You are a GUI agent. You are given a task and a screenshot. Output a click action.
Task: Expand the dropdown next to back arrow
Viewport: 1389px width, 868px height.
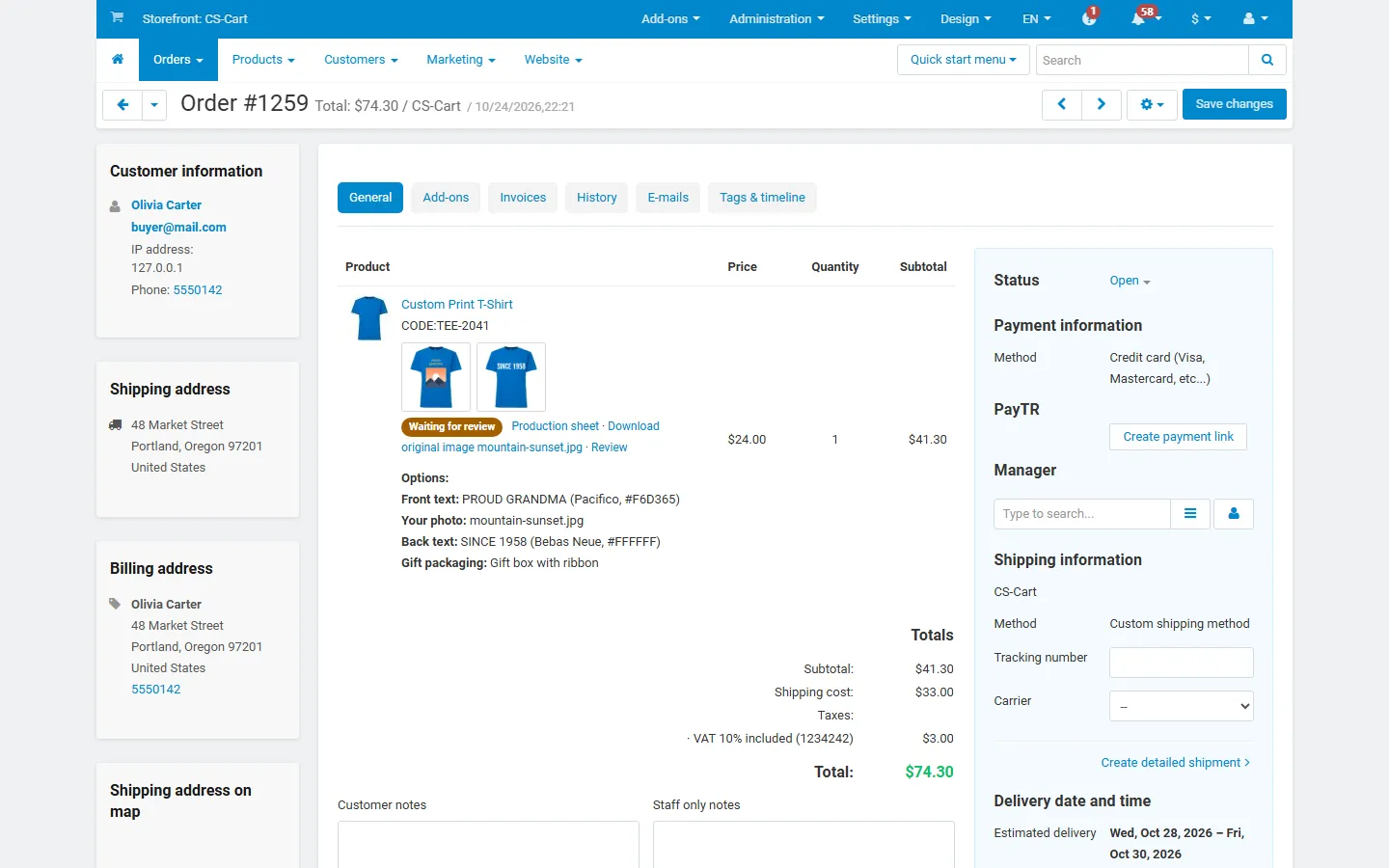[x=154, y=104]
